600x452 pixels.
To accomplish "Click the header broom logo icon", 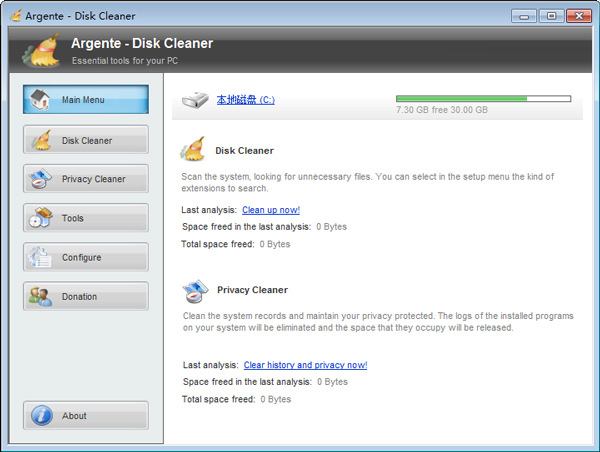I will coord(42,51).
